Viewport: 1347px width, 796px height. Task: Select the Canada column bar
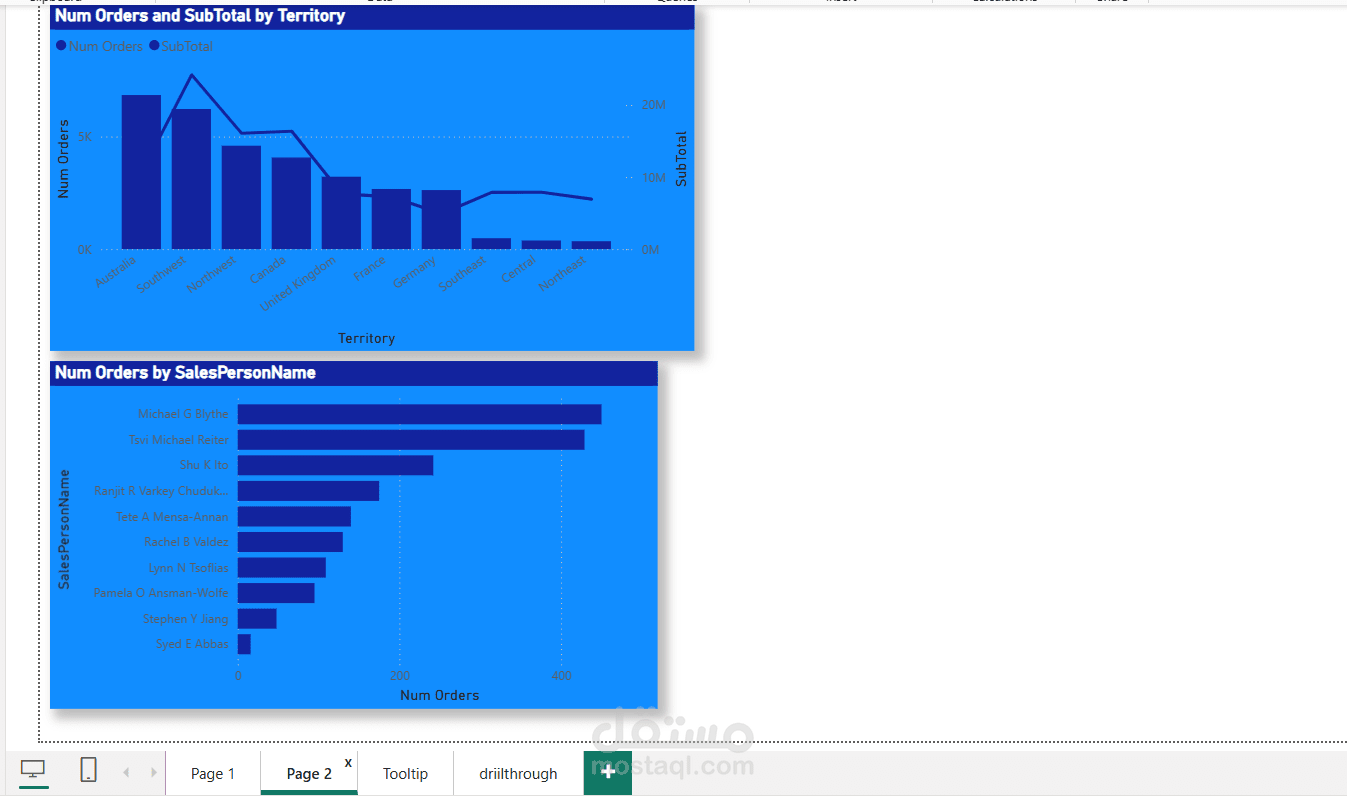click(x=291, y=203)
